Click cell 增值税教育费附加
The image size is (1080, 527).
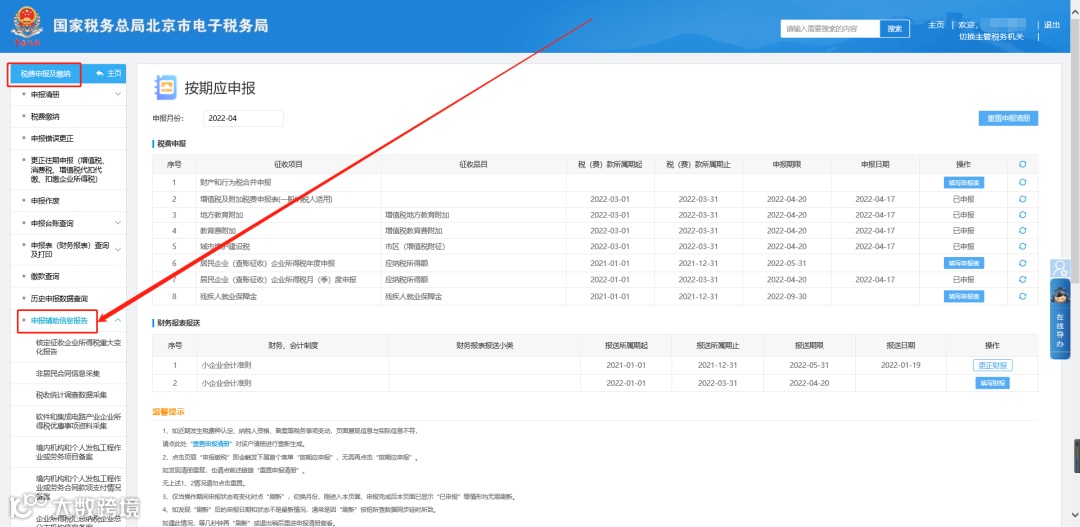pyautogui.click(x=414, y=230)
